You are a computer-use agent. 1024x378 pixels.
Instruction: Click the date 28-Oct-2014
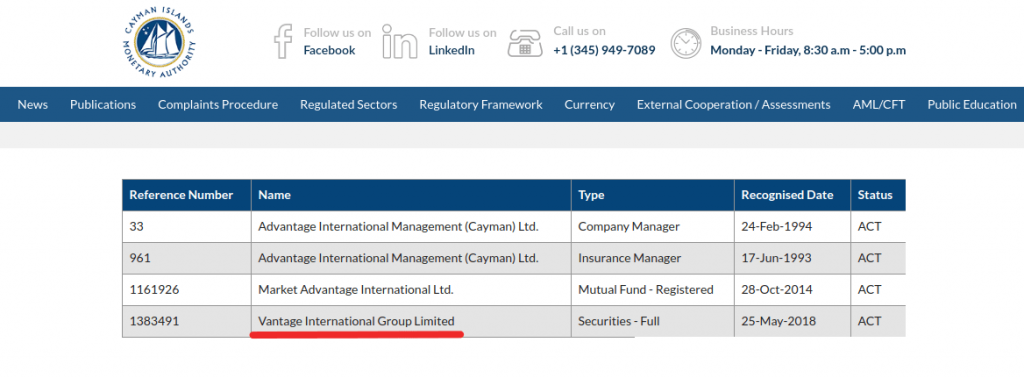coord(776,289)
